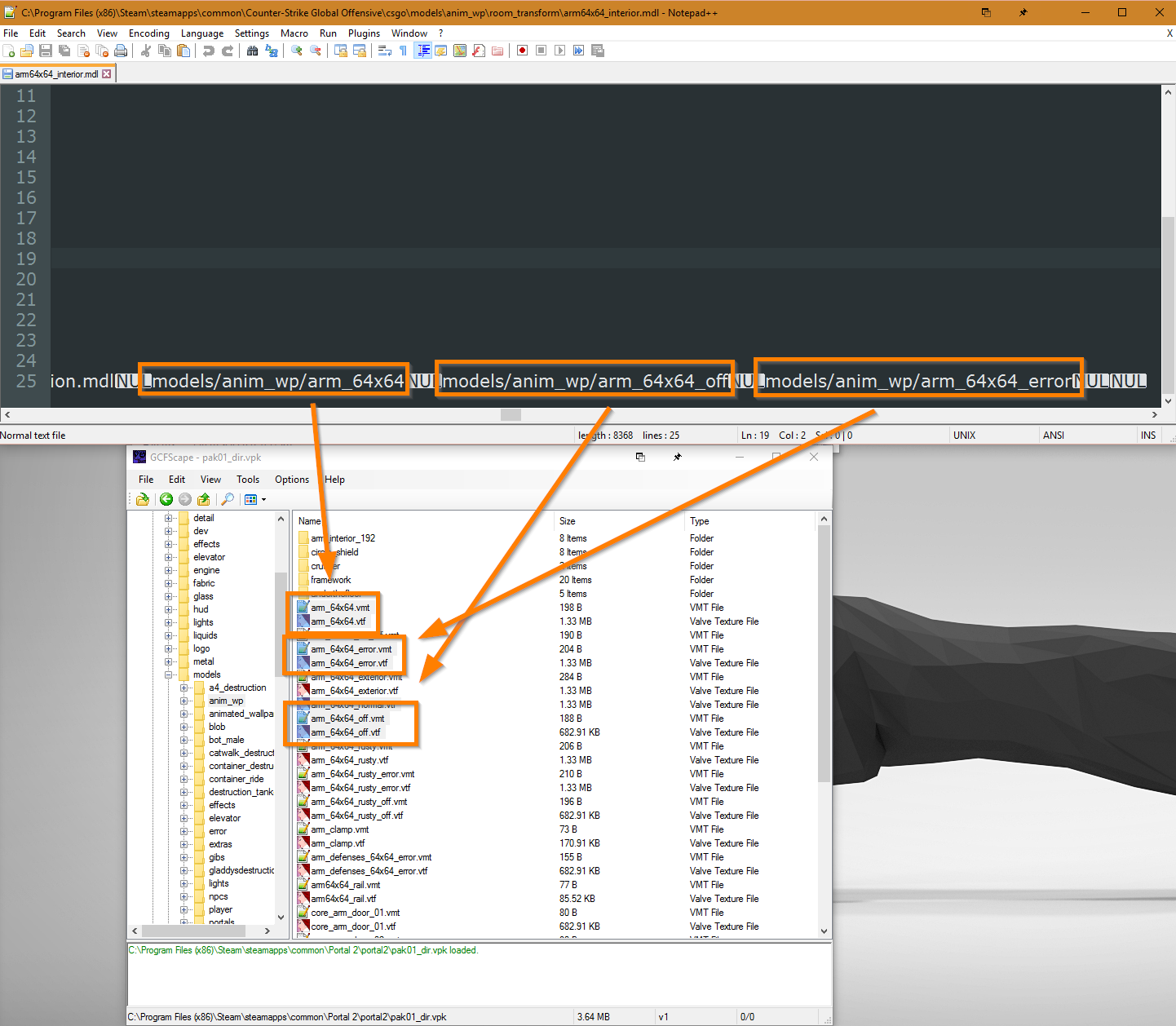
Task: Click the green Back arrow in GCFScape
Action: coord(166,499)
